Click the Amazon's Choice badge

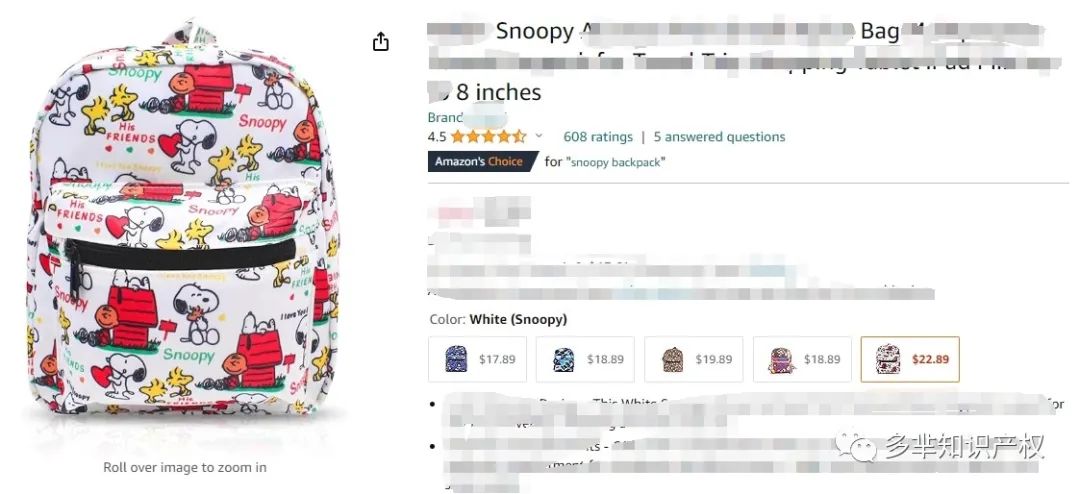coord(483,162)
